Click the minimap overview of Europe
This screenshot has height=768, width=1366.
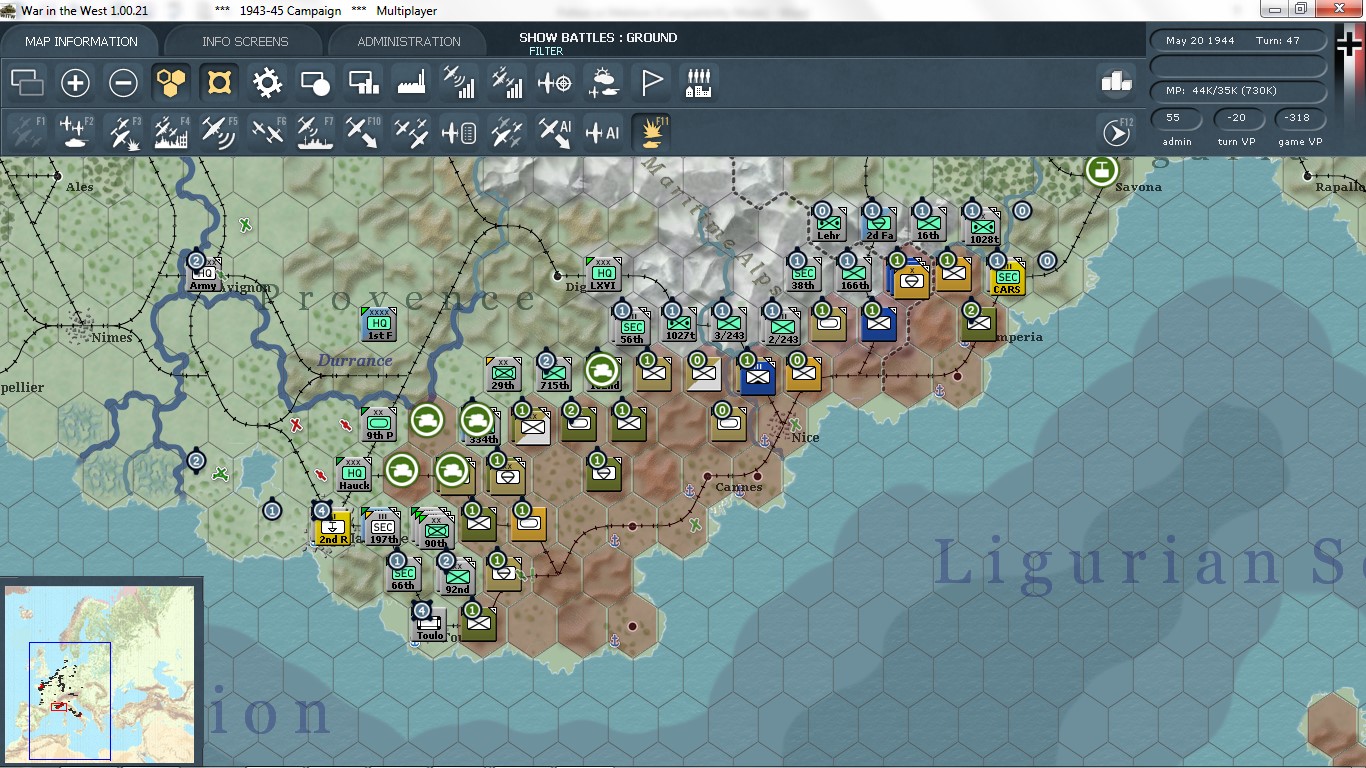click(99, 672)
